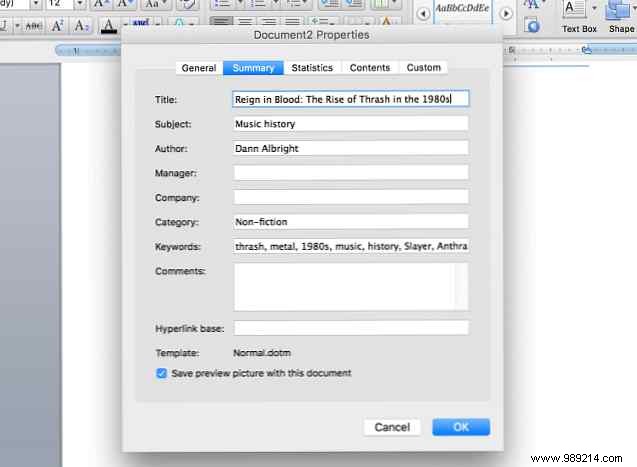The height and width of the screenshot is (467, 637).
Task: Open the Change Case Aa menu
Action: (x=156, y=4)
